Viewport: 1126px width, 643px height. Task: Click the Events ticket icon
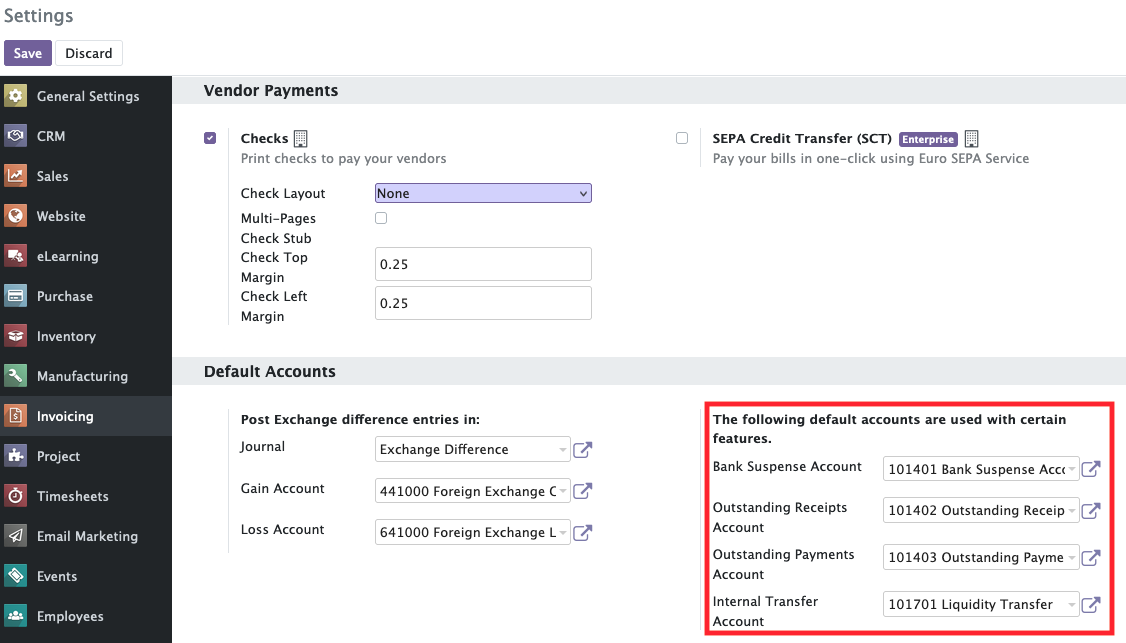(x=15, y=575)
